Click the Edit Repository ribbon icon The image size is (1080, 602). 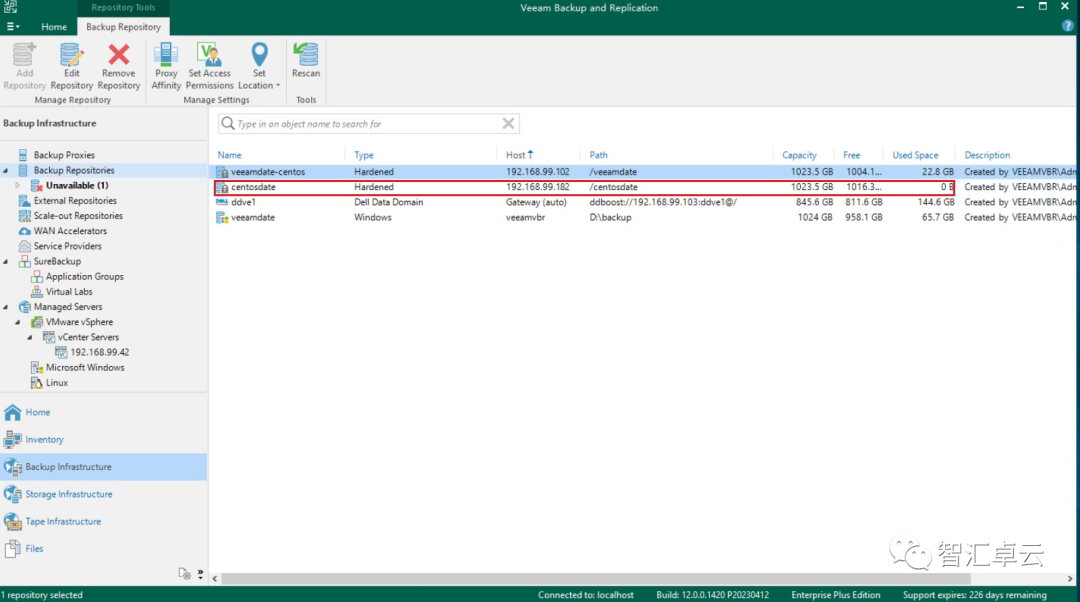pos(72,65)
